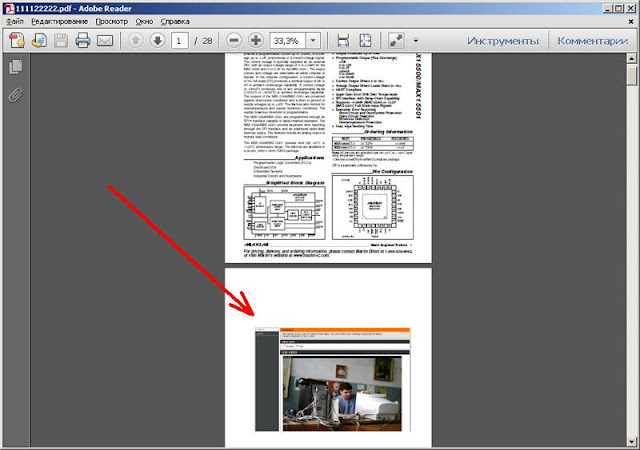Show attachments paperclip panel icon

pos(16,95)
